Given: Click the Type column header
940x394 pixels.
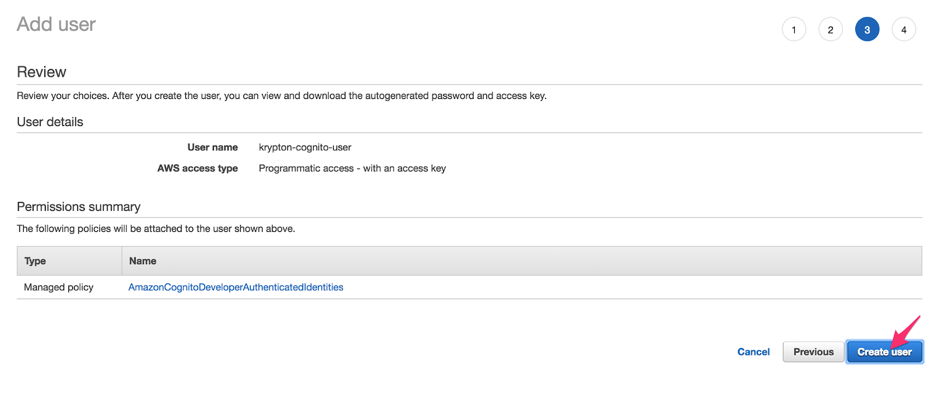Looking at the screenshot, I should click(x=35, y=261).
